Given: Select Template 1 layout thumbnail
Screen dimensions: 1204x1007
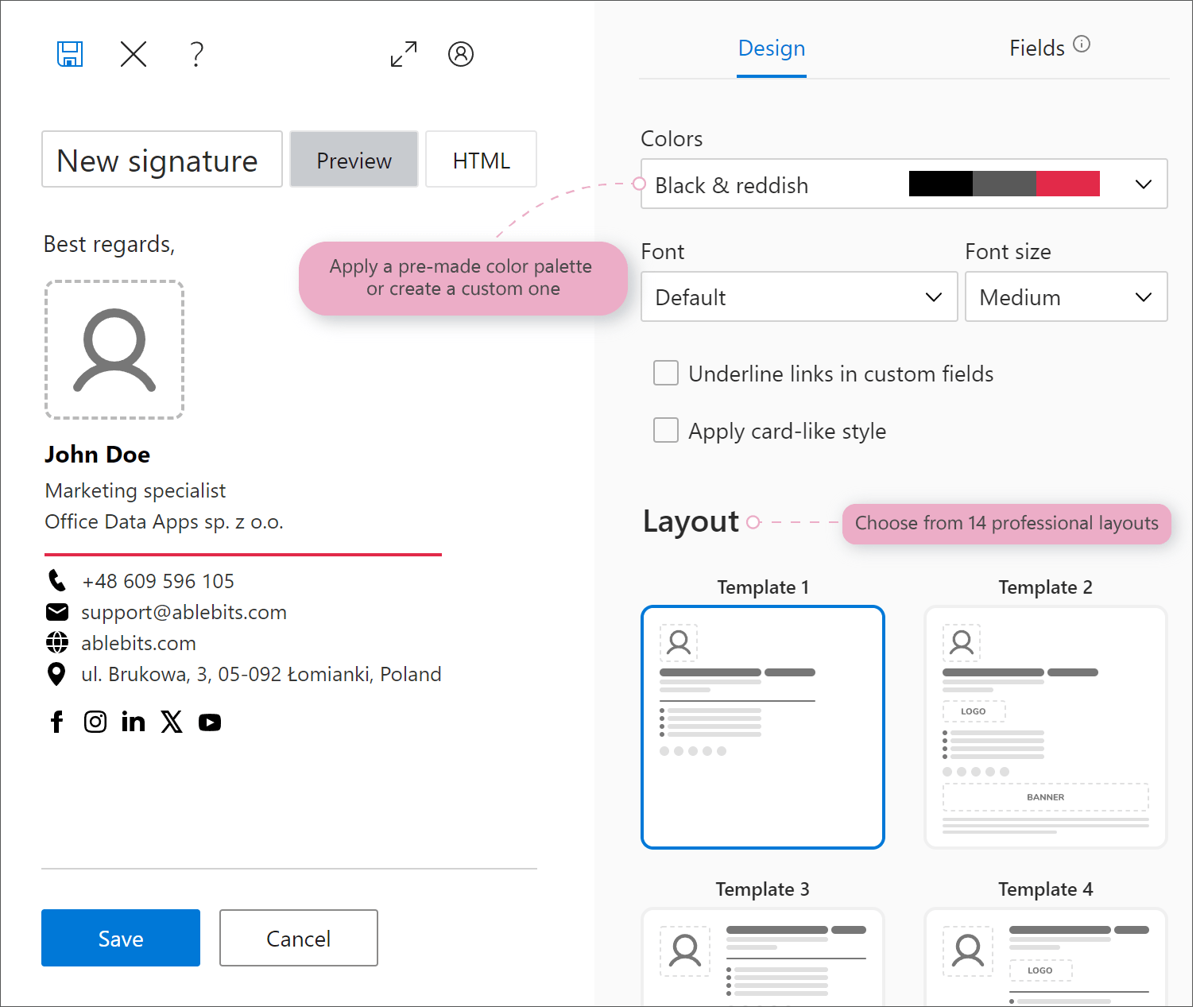Looking at the screenshot, I should pyautogui.click(x=763, y=727).
